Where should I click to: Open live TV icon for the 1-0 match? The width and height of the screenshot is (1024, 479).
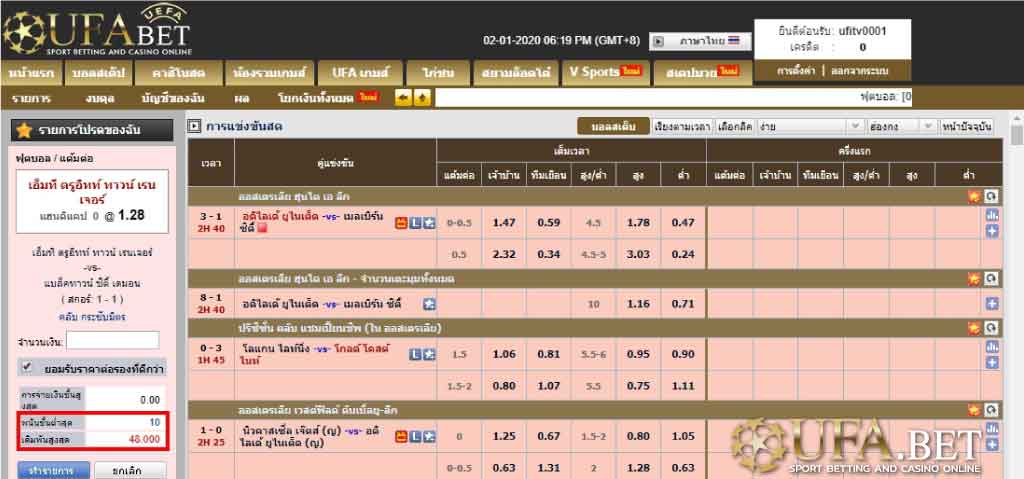click(402, 437)
